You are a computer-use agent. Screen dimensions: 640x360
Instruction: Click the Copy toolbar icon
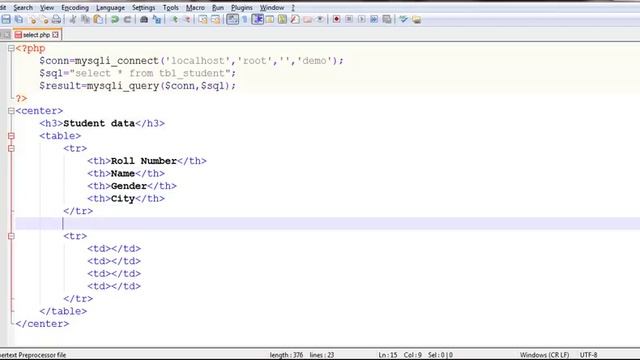[85, 19]
